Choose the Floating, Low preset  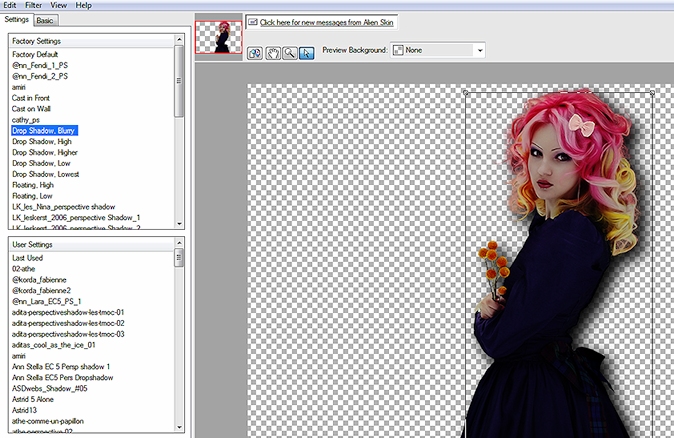click(x=32, y=196)
